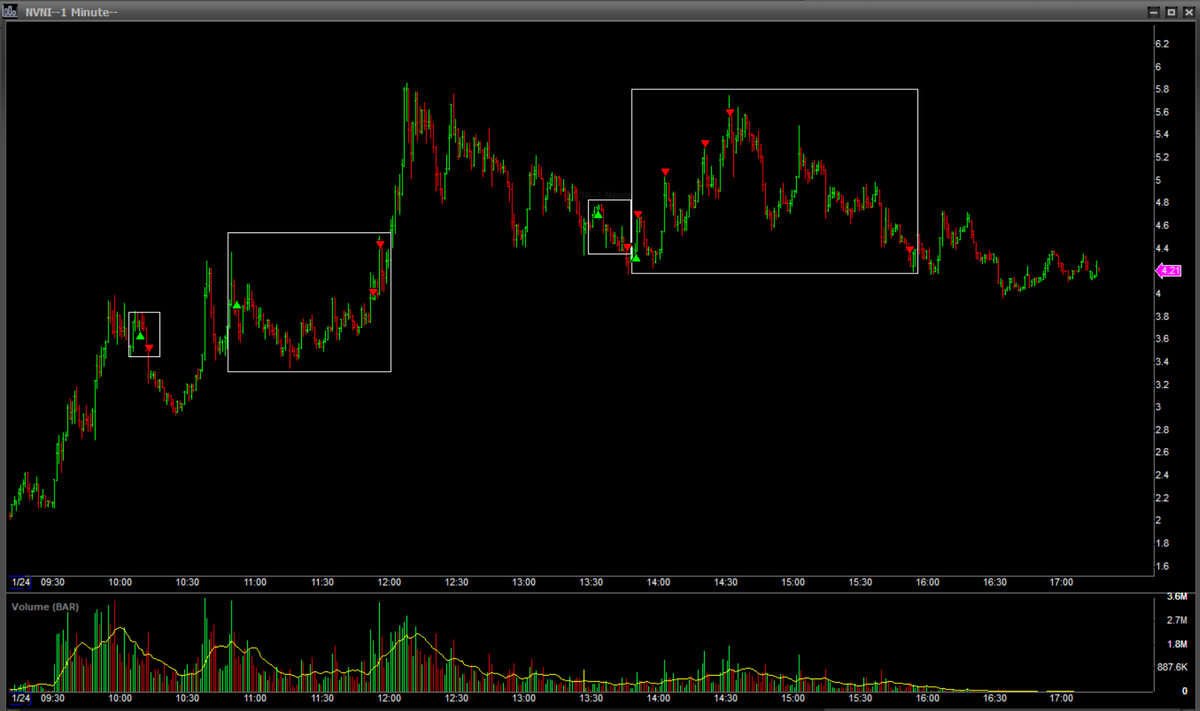
Task: Click the 5.4 price axis label
Action: pyautogui.click(x=1162, y=135)
